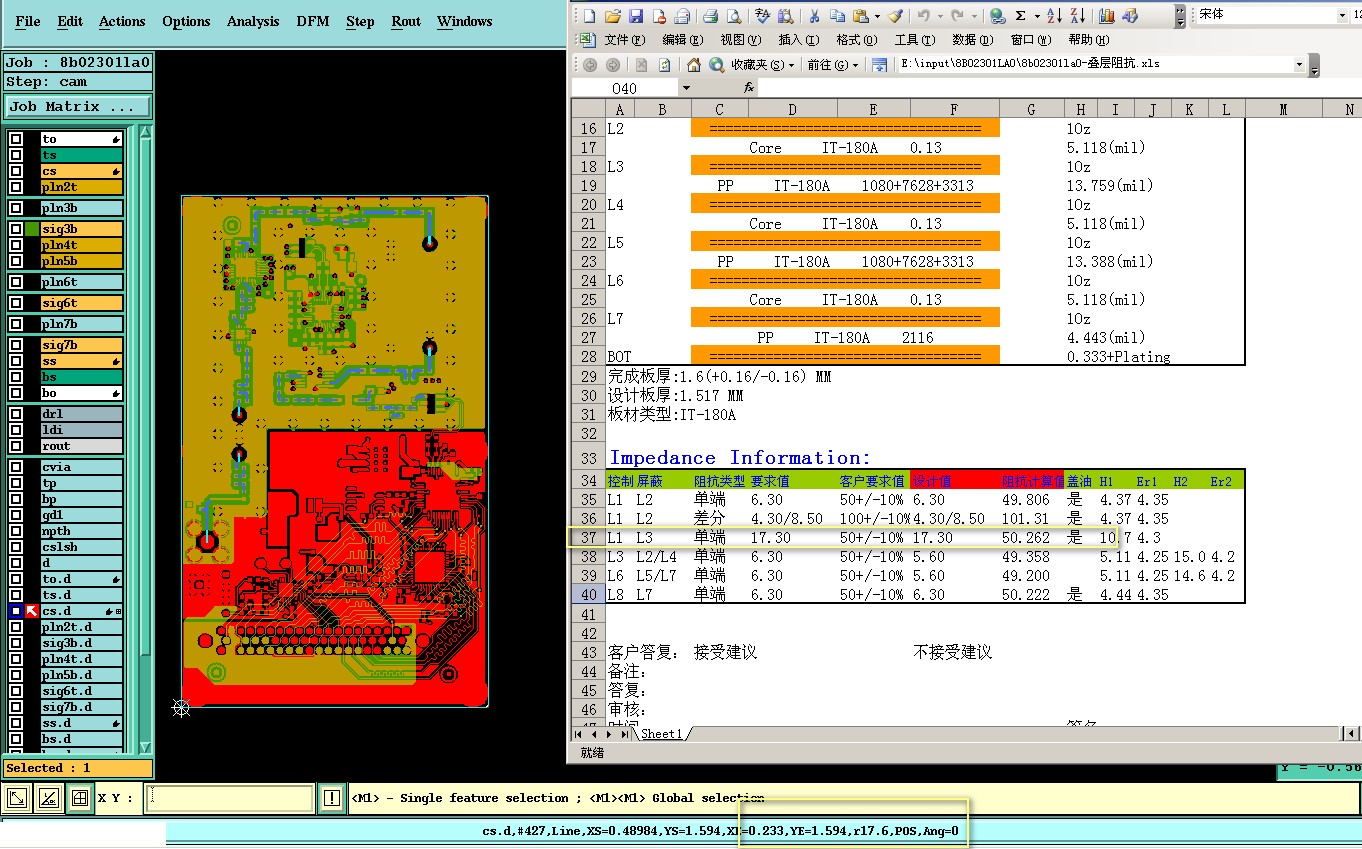Toggle the checkbox for layer sig6t
The width and height of the screenshot is (1362, 849).
16,303
